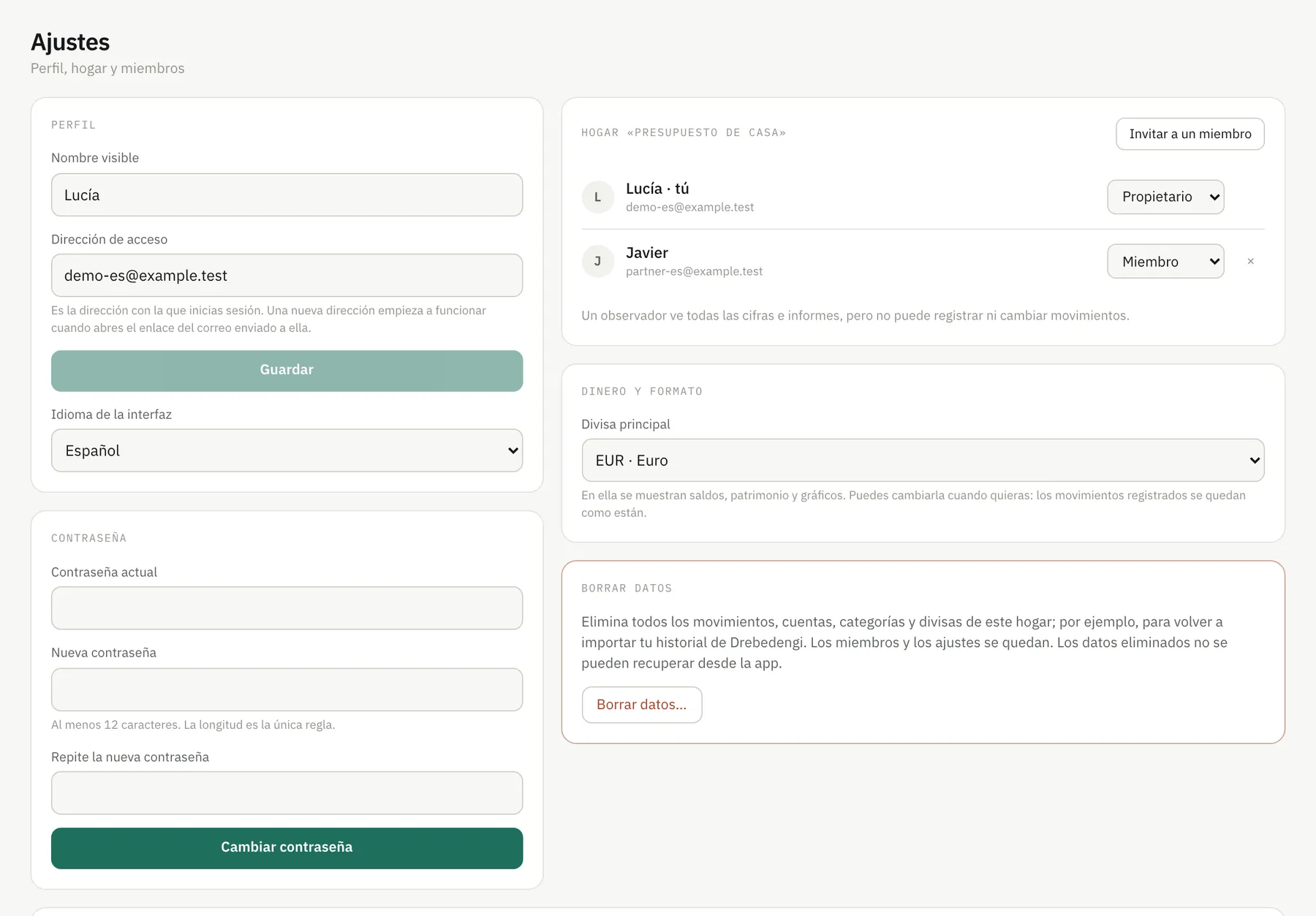Click the Invitar a un miembro button
1316x916 pixels.
1190,134
